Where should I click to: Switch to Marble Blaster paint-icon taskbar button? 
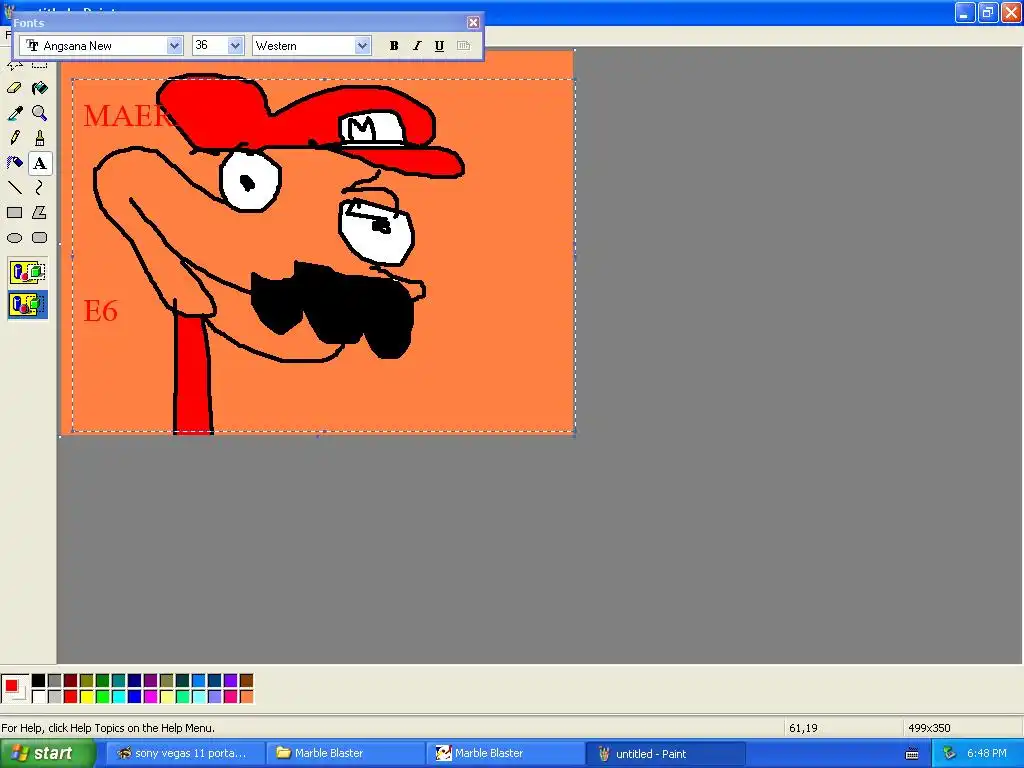[505, 754]
